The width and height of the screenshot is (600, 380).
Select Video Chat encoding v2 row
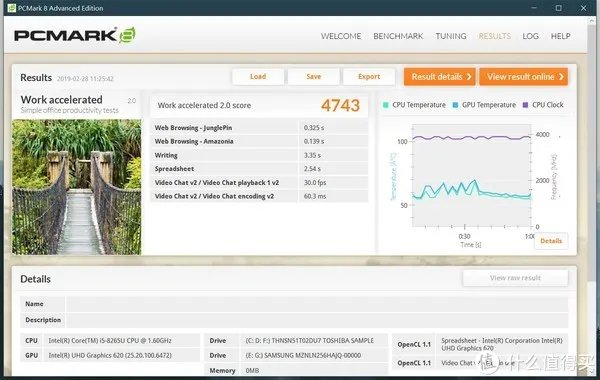click(260, 196)
